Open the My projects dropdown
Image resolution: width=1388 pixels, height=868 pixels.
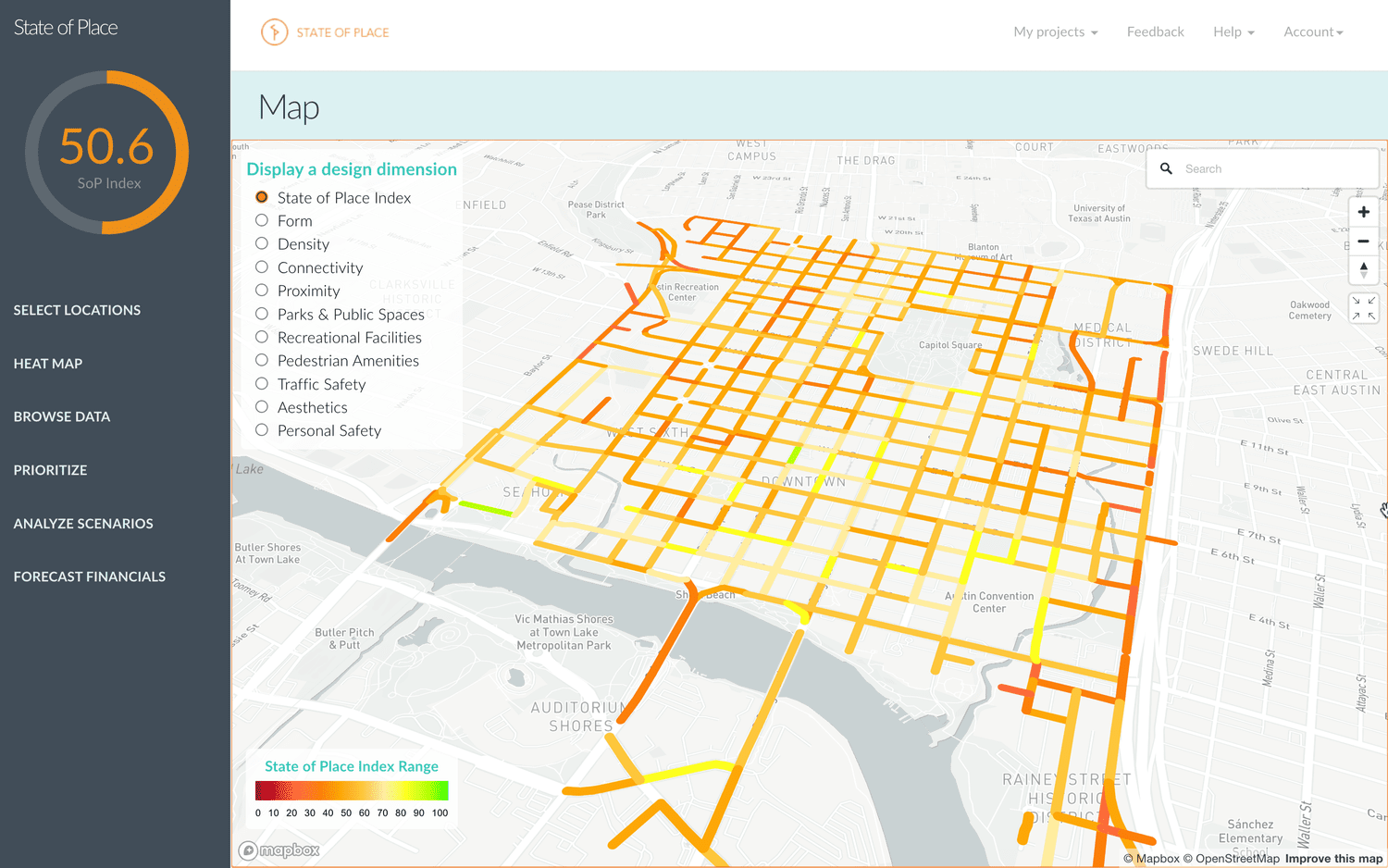pyautogui.click(x=1056, y=32)
